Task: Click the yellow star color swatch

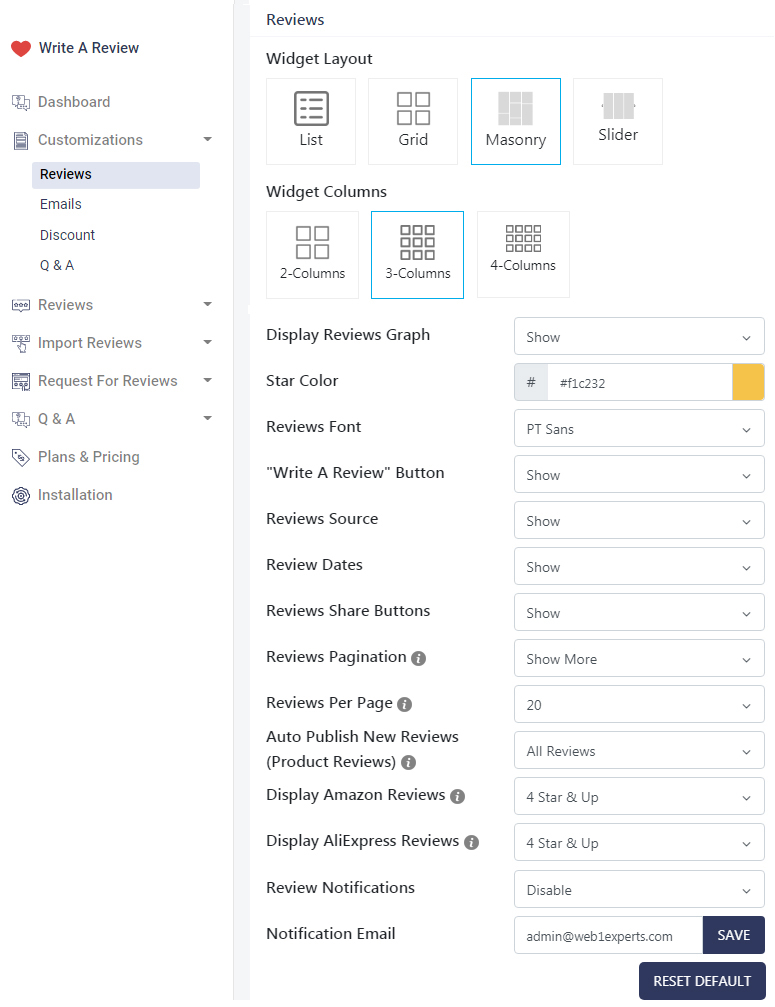Action: [x=748, y=383]
